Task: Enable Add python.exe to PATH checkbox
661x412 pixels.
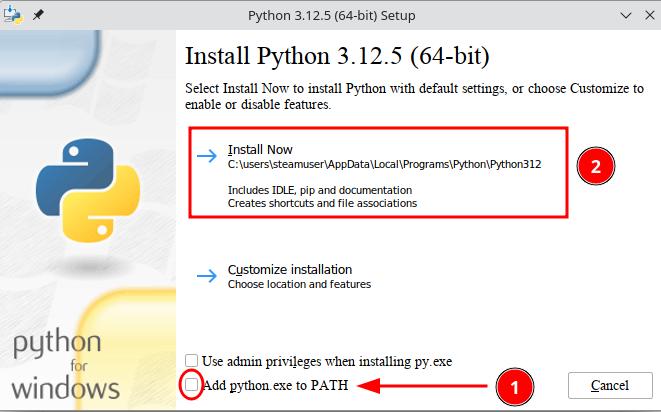Action: pyautogui.click(x=191, y=385)
